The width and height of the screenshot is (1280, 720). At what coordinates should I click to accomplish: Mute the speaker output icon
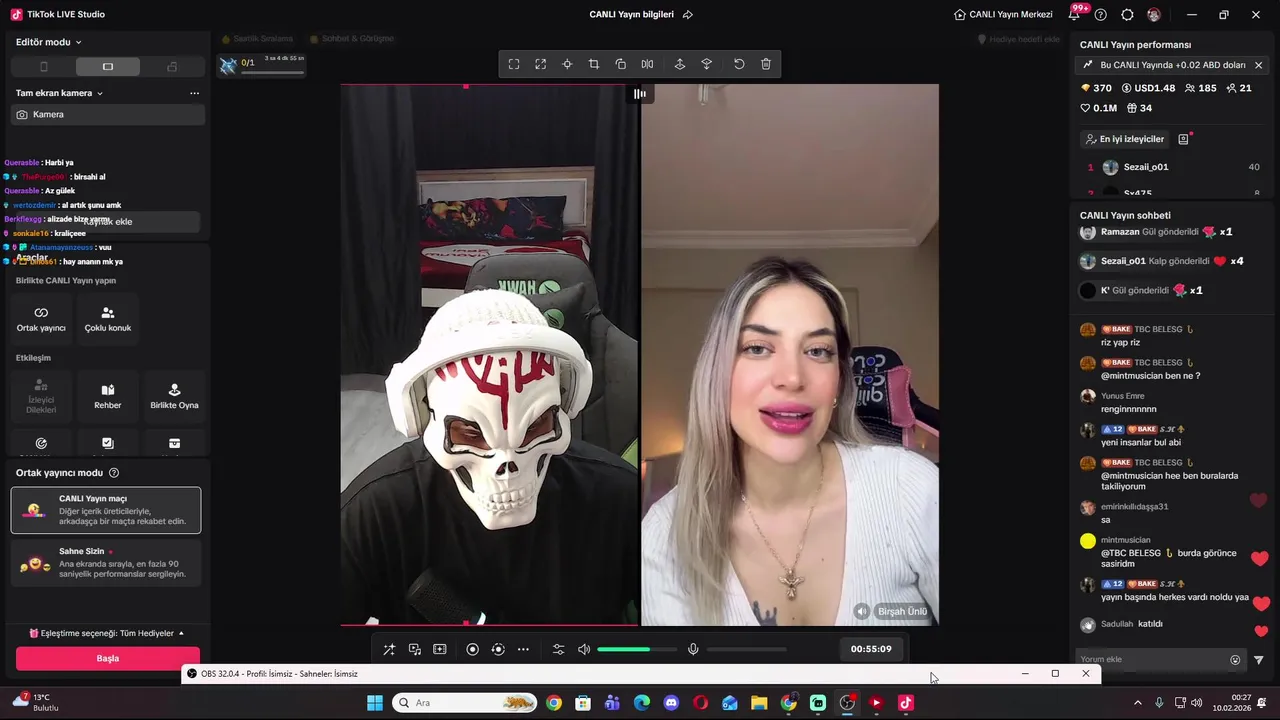point(584,649)
